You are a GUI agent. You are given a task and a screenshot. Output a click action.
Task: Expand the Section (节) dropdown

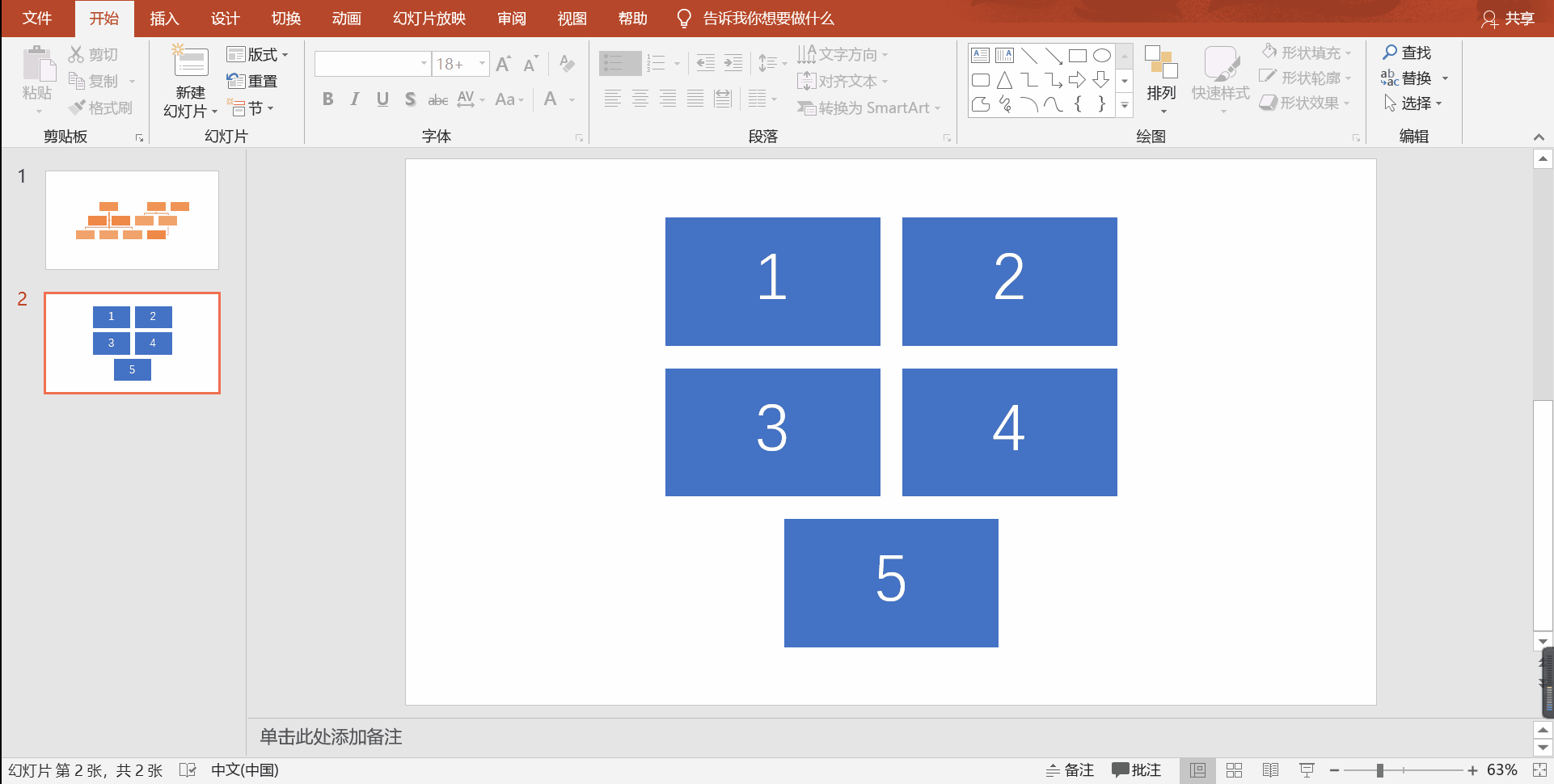251,108
